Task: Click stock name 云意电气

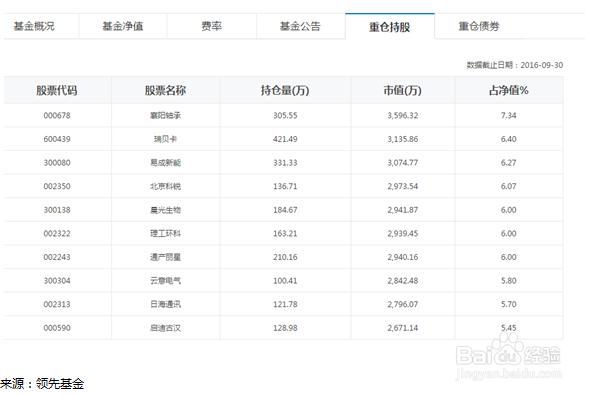Action: (166, 281)
